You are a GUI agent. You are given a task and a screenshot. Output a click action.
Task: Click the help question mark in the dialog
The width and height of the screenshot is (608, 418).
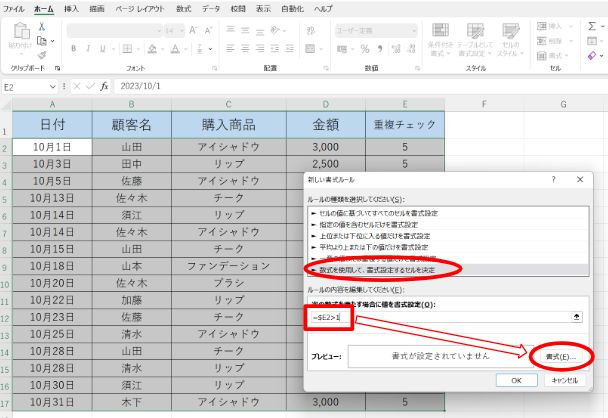pyautogui.click(x=553, y=179)
